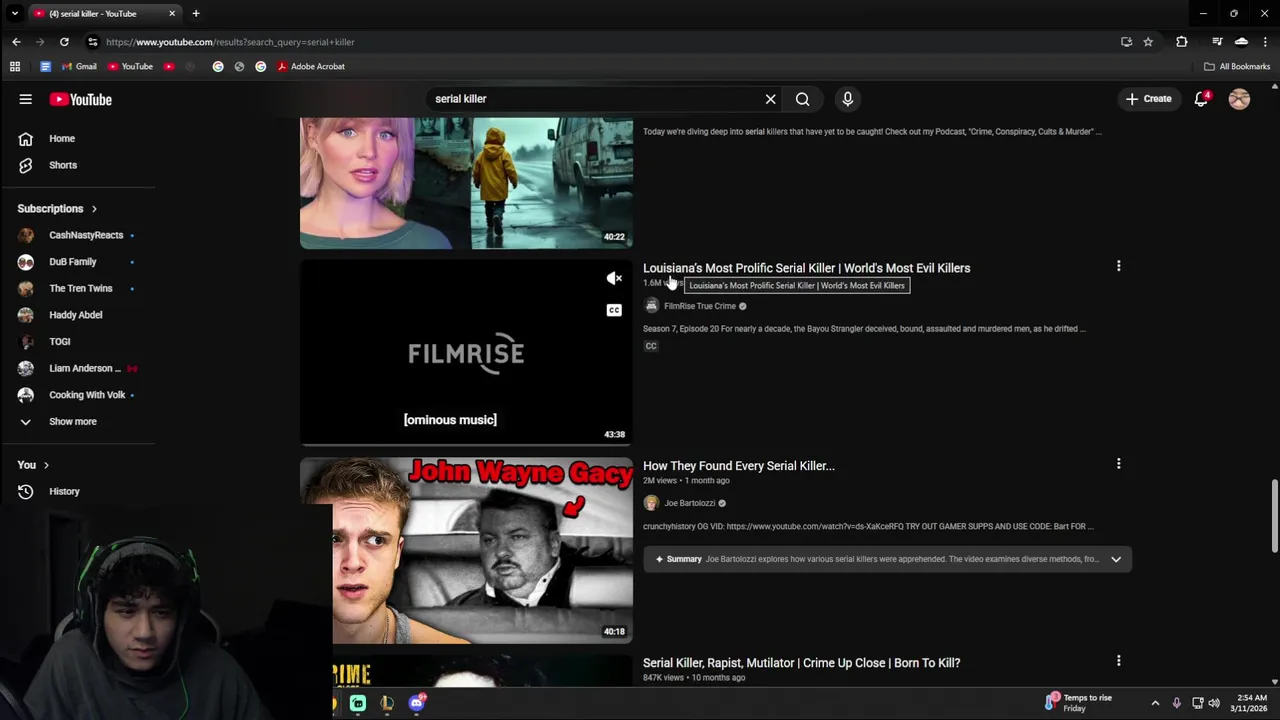Open taskbar volume speaker icon
Image resolution: width=1280 pixels, height=720 pixels.
pos(1214,703)
